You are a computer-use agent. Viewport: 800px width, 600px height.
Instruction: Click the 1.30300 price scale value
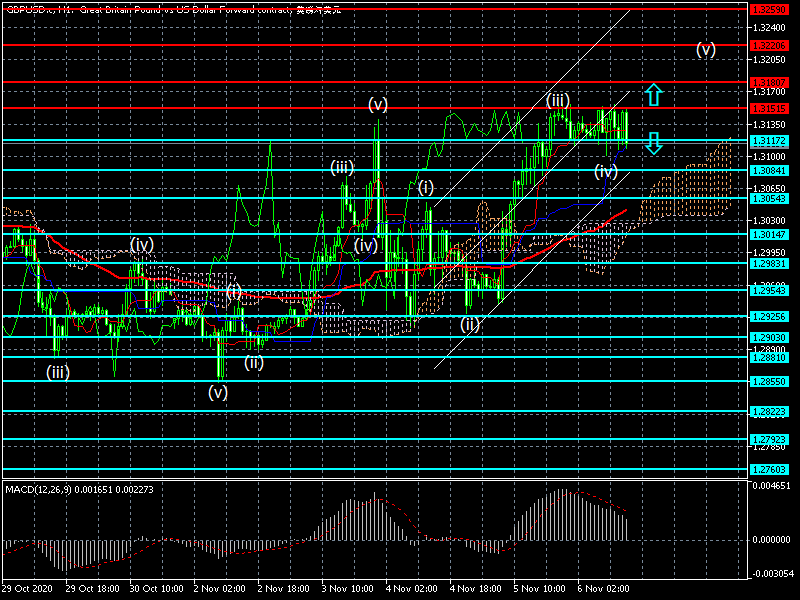click(x=769, y=220)
